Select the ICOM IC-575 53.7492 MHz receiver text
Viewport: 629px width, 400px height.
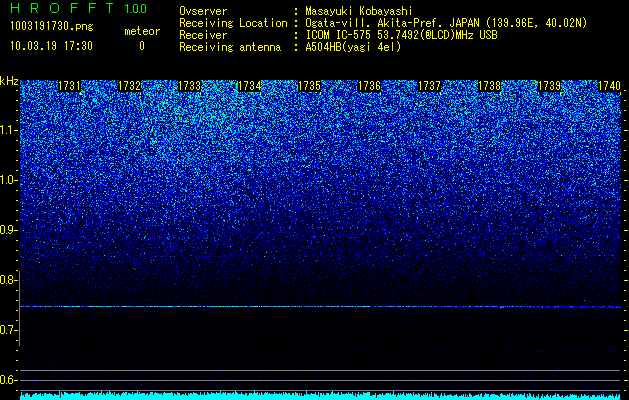pyautogui.click(x=401, y=35)
